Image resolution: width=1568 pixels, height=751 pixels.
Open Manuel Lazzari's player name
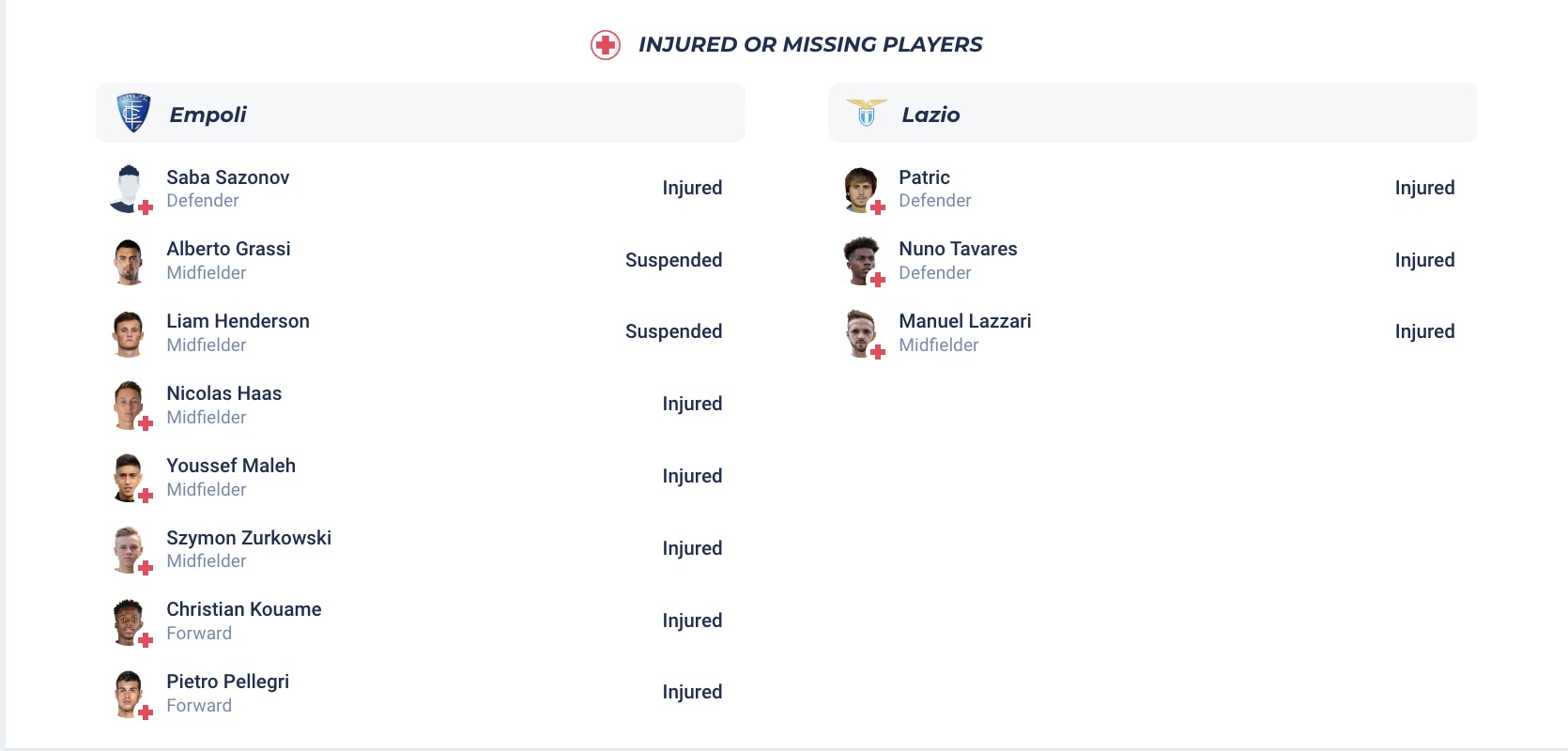click(x=964, y=321)
